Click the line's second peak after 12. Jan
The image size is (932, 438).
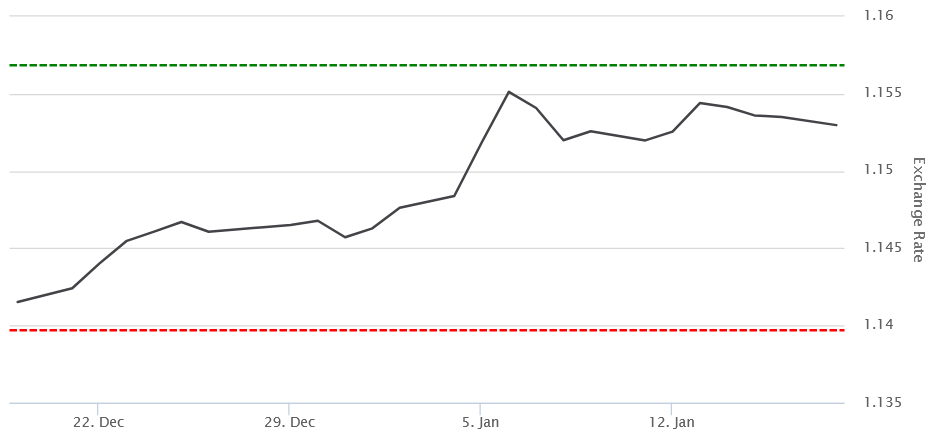tap(700, 103)
